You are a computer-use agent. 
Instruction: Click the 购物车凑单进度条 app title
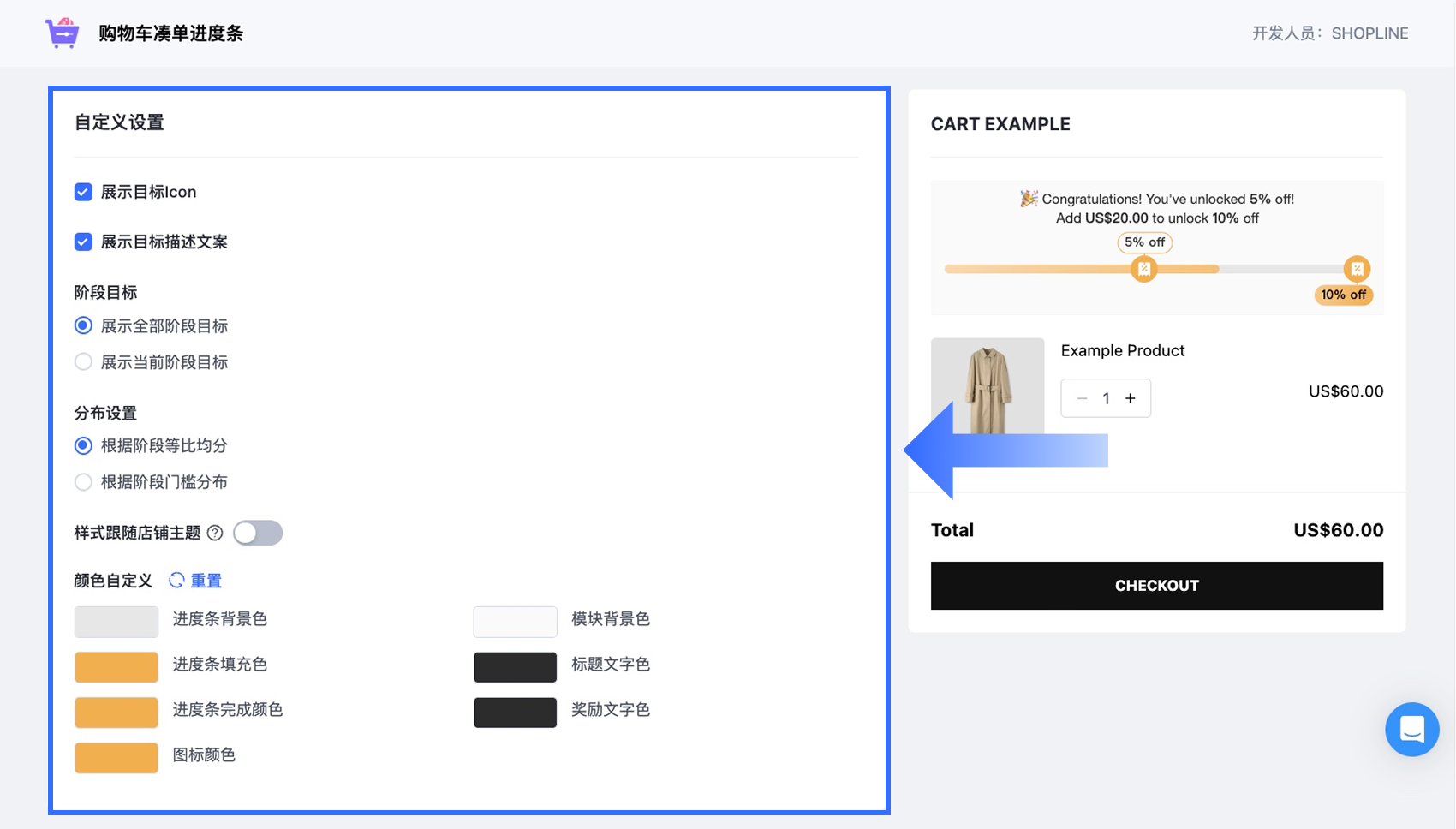pyautogui.click(x=170, y=33)
